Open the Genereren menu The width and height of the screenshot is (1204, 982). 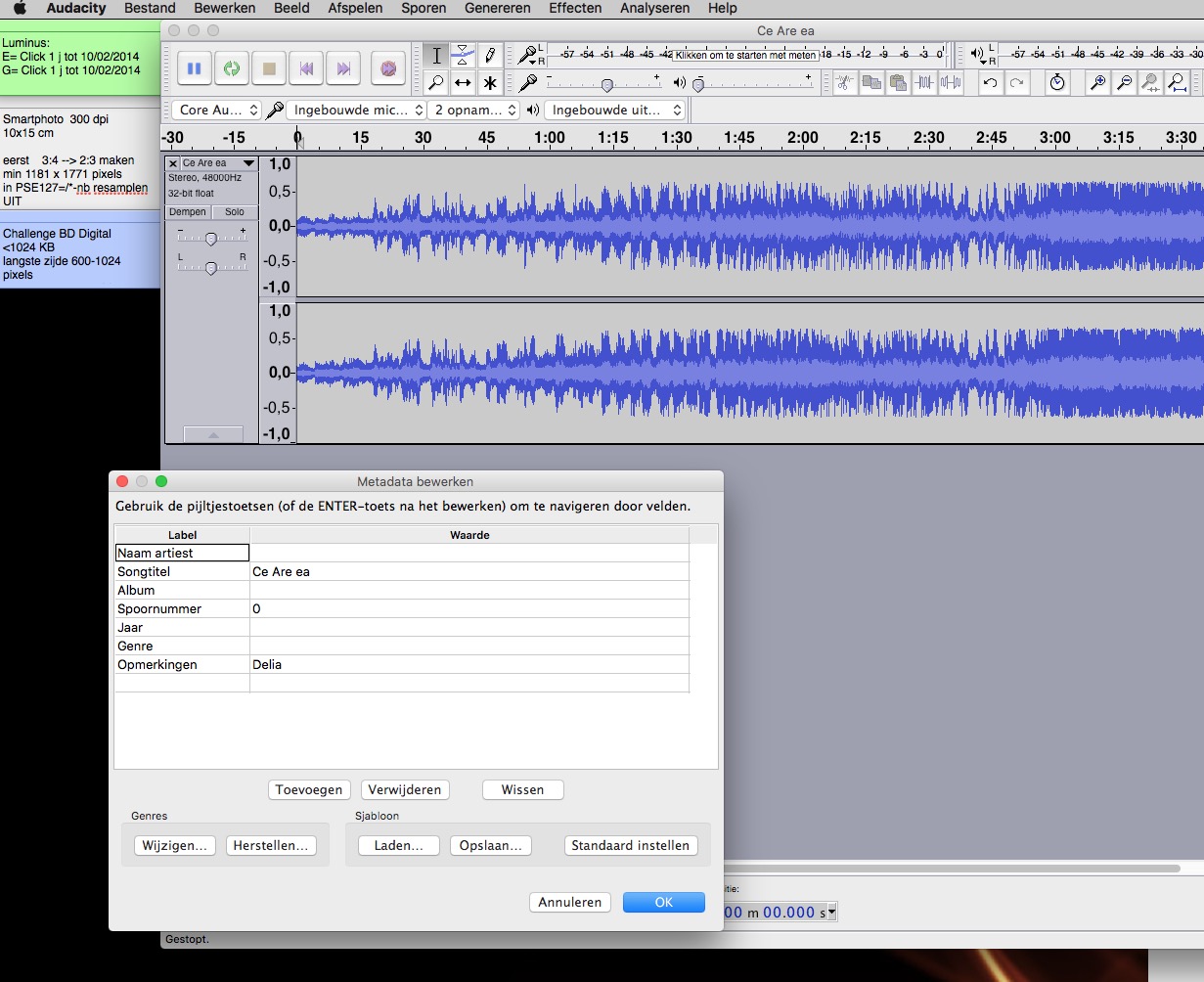[x=498, y=8]
